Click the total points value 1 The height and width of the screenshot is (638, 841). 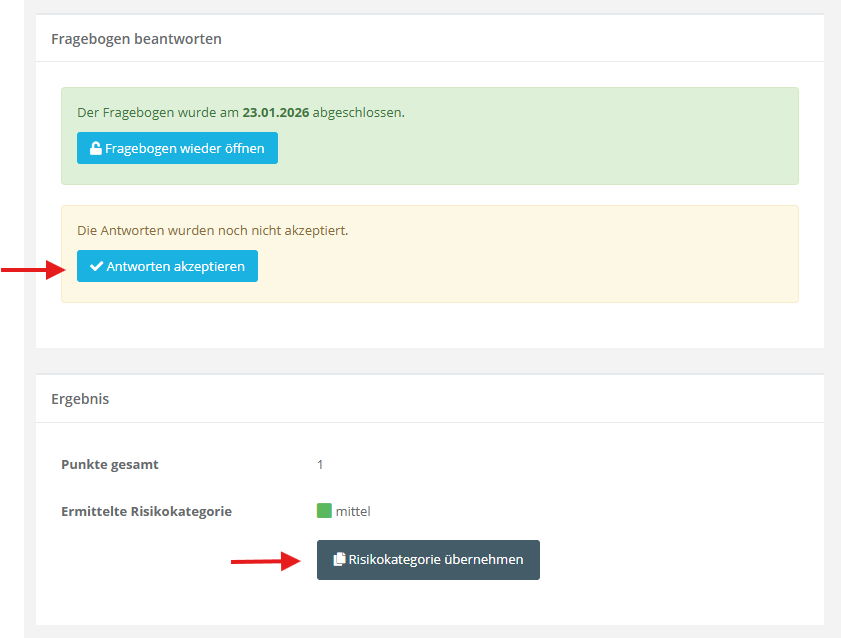coord(320,464)
